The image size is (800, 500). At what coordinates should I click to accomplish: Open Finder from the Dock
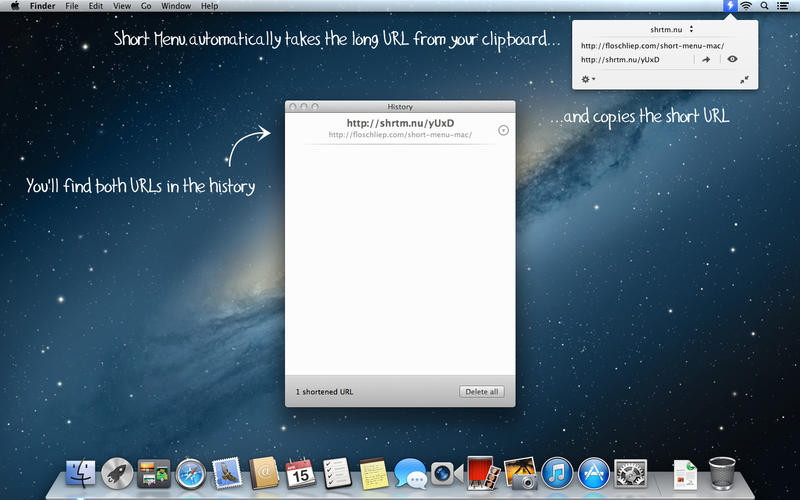pyautogui.click(x=81, y=473)
